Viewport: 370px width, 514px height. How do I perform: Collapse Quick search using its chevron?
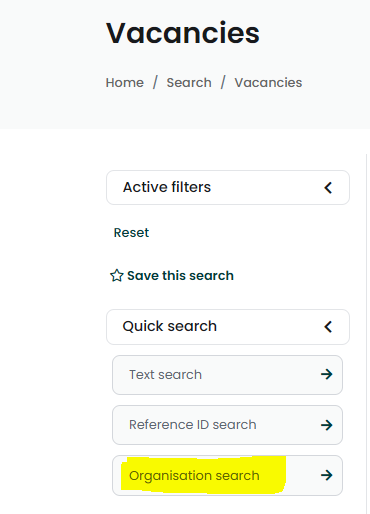coord(328,327)
